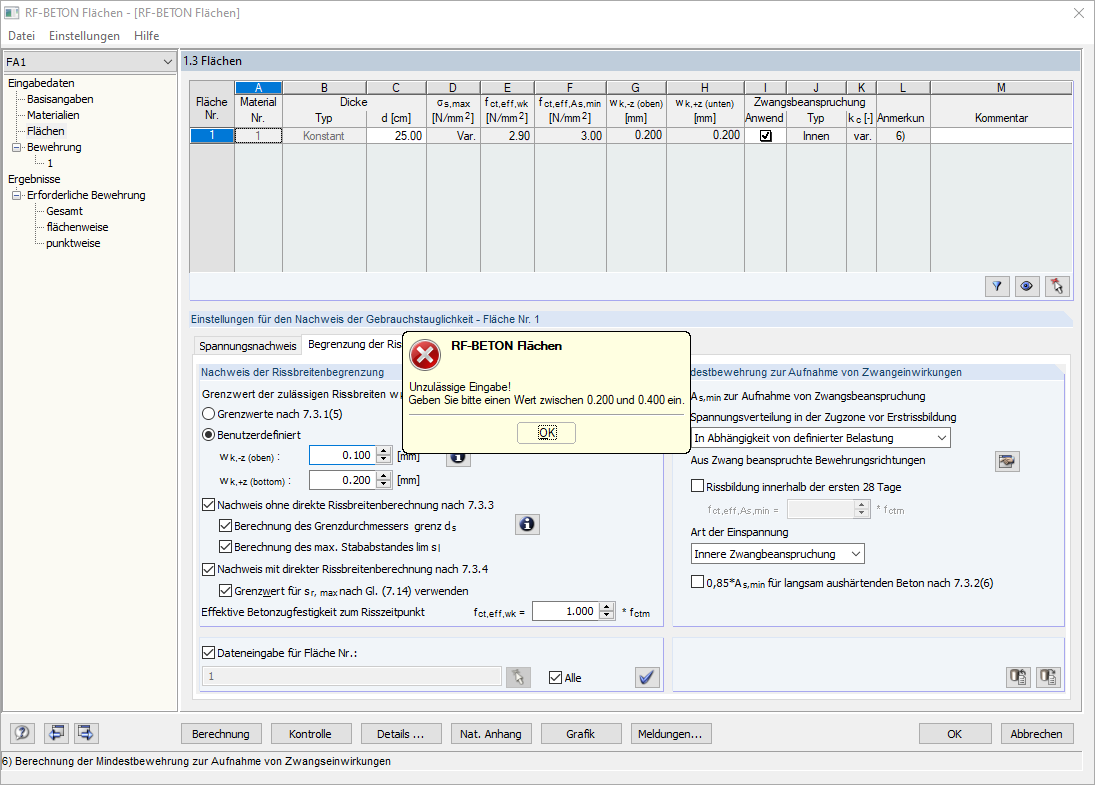Dismiss the error dialog with OK
The image size is (1095, 785).
pyautogui.click(x=547, y=433)
